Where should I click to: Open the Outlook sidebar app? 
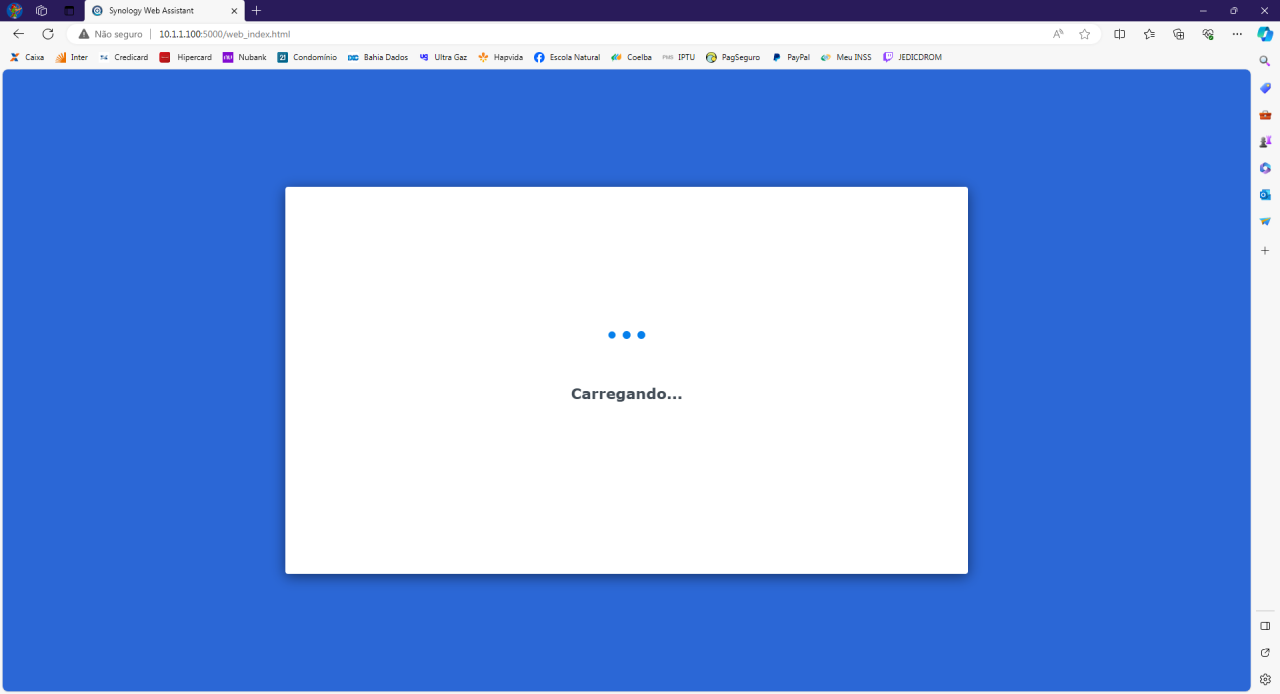click(x=1265, y=195)
